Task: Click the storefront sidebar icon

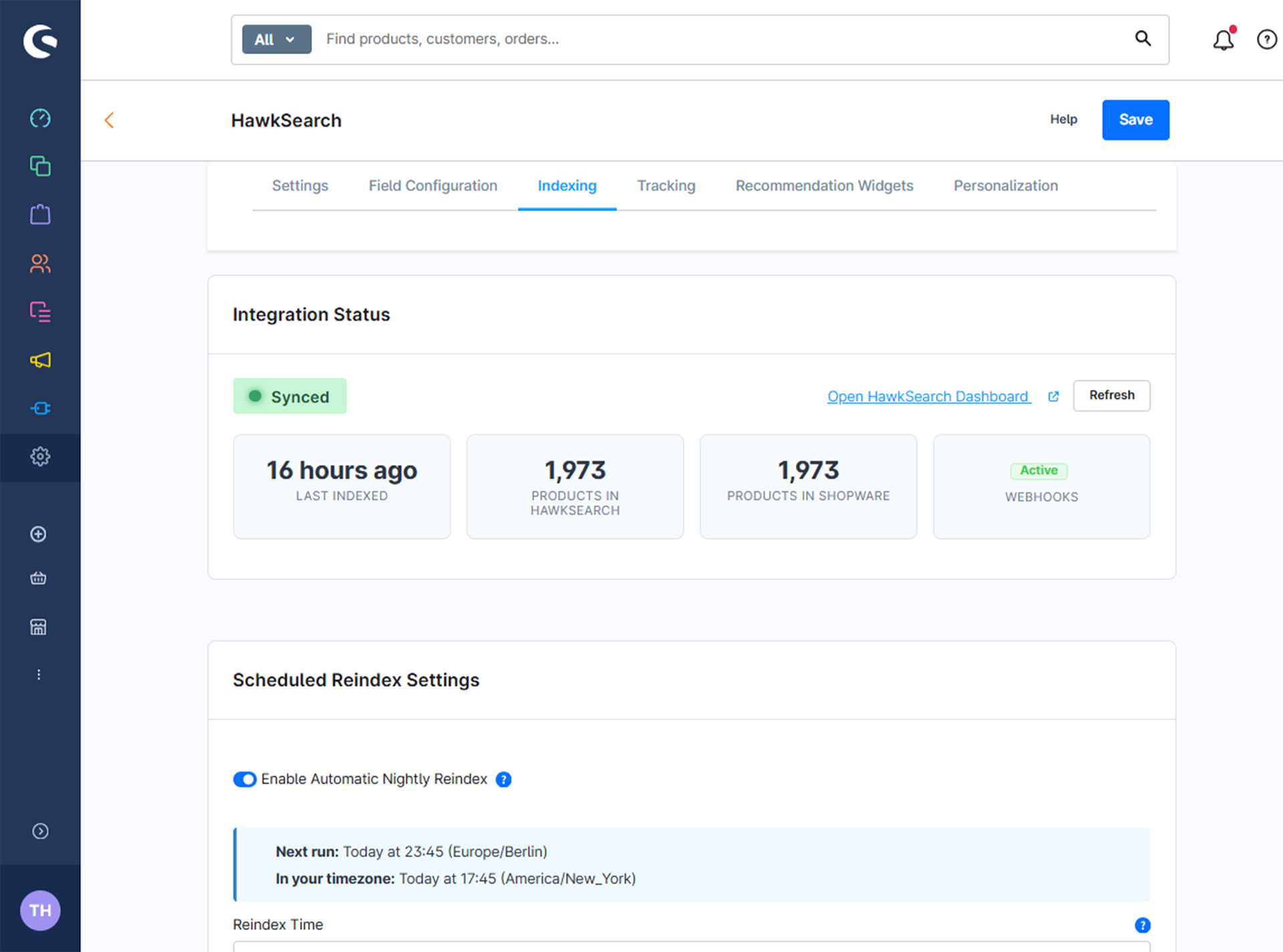Action: point(38,627)
